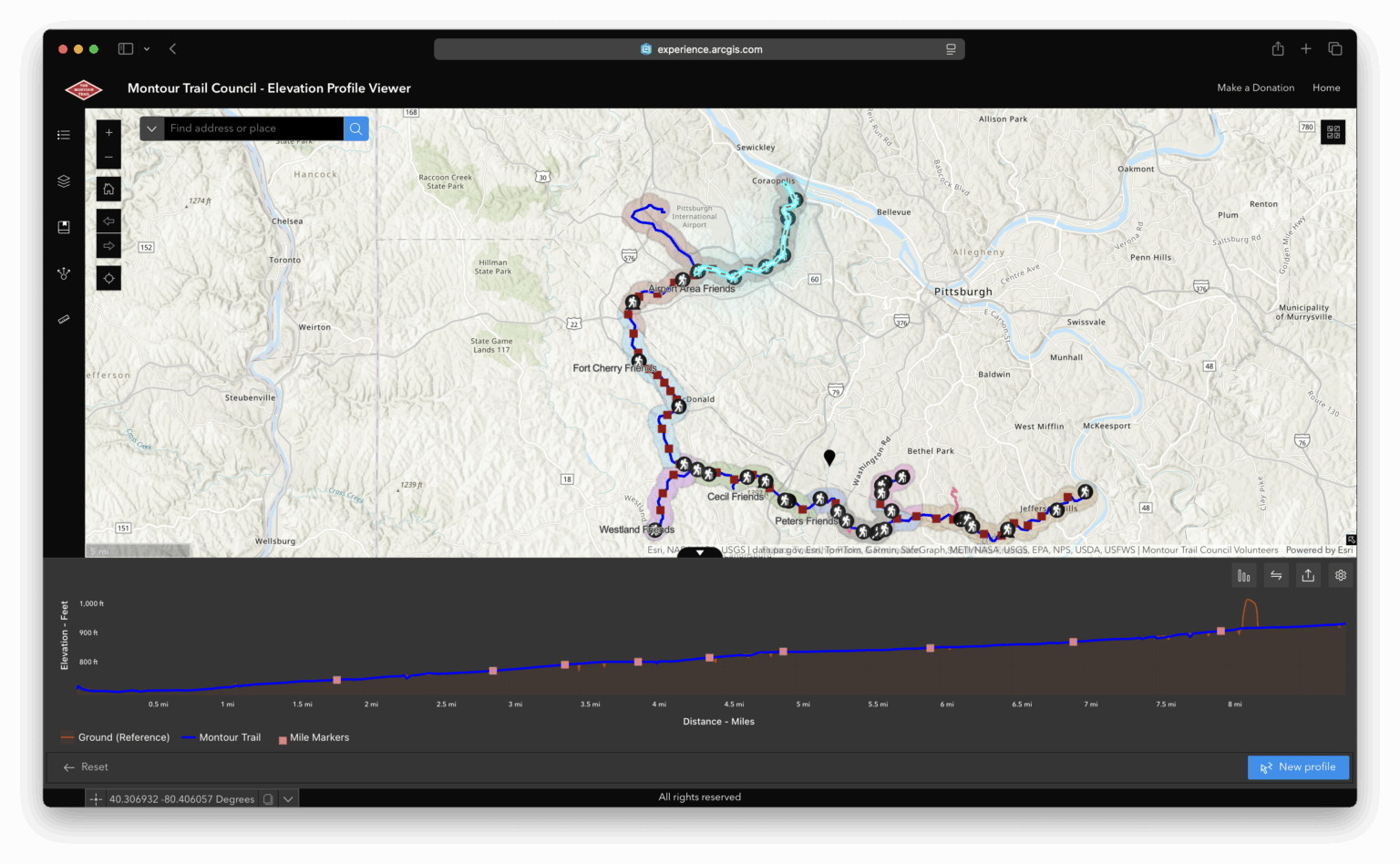Screen dimensions: 1400x864
Task: Click the Home default extent button
Action: tap(108, 189)
